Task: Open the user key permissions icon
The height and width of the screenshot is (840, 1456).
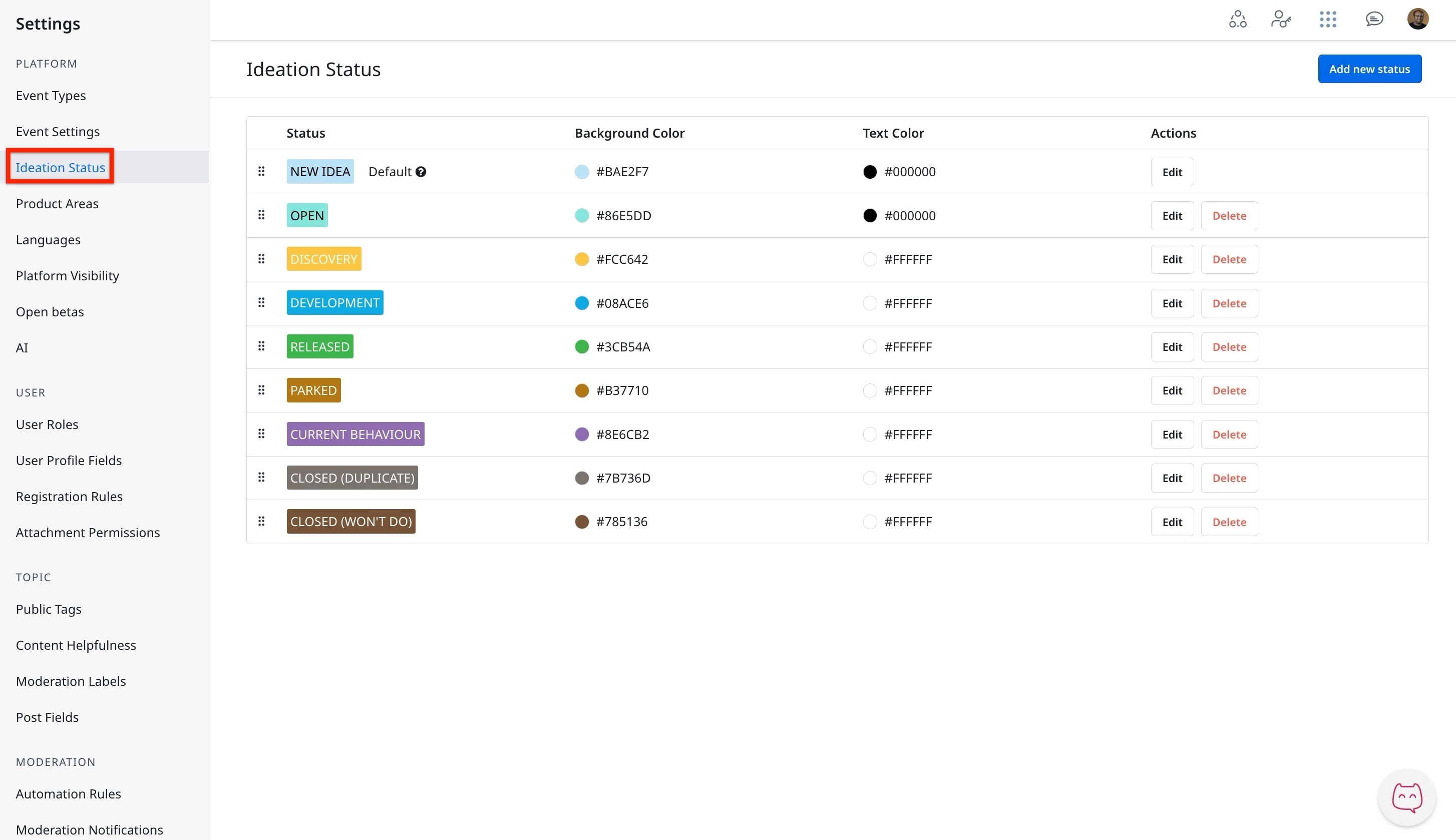Action: click(x=1281, y=20)
